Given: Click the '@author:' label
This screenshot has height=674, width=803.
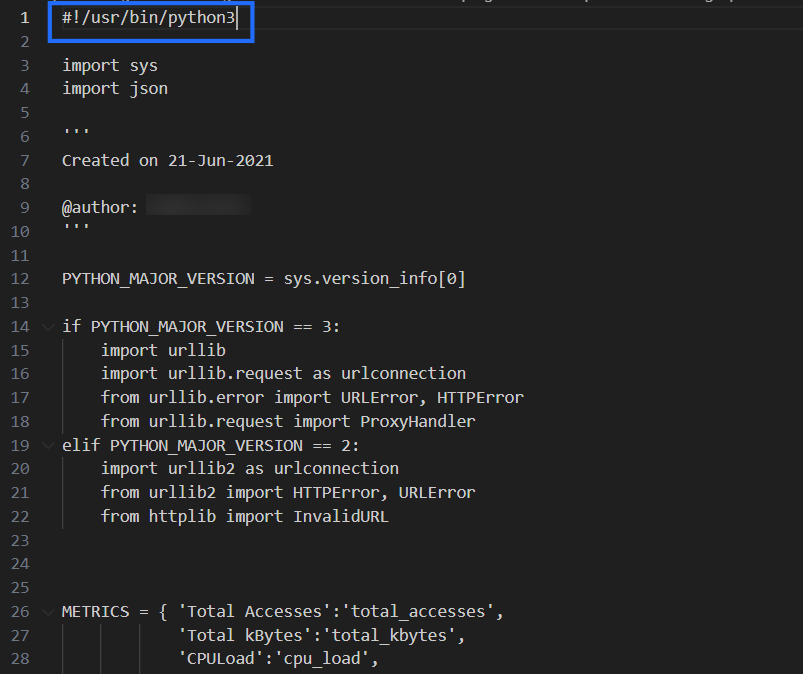Looking at the screenshot, I should coord(100,208).
